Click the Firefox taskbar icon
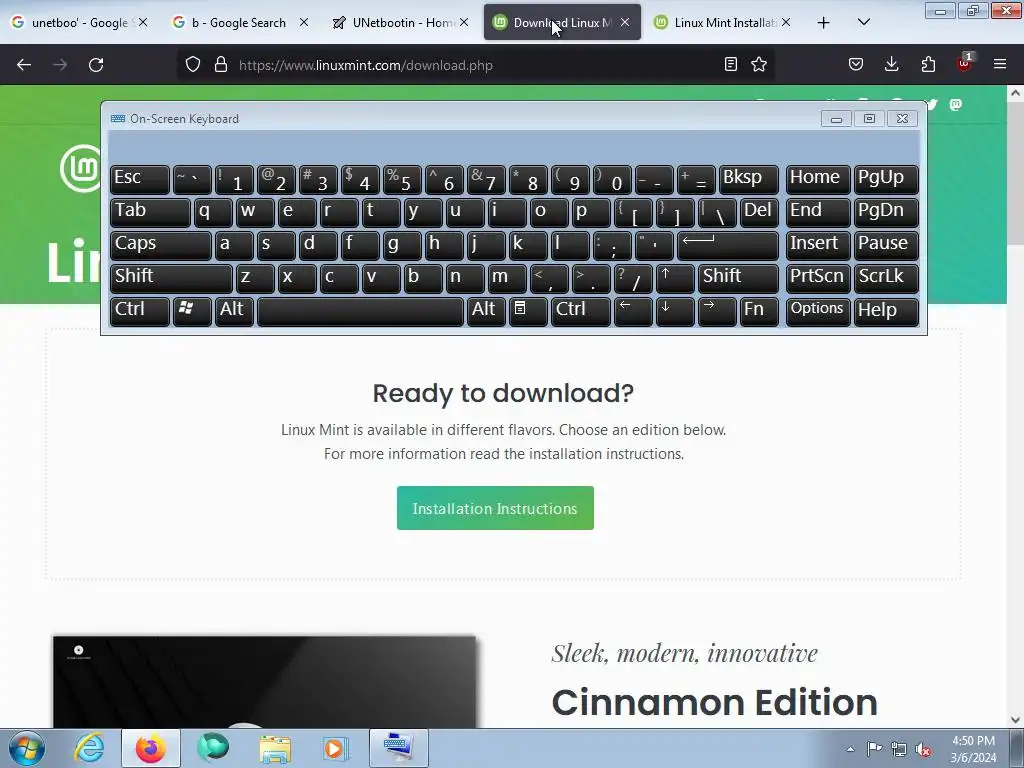This screenshot has width=1024, height=768. [x=151, y=748]
